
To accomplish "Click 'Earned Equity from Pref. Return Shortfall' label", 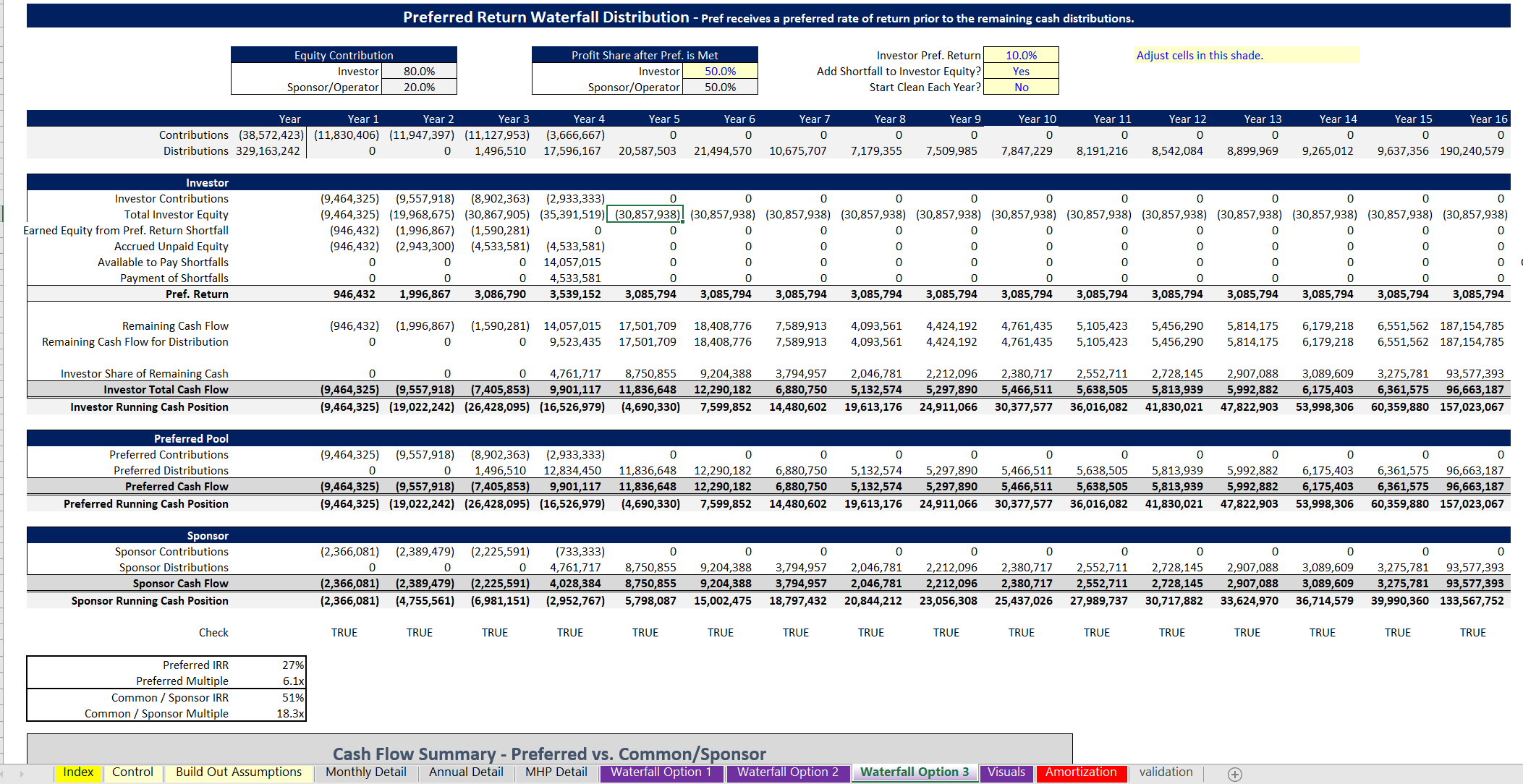I will pyautogui.click(x=126, y=230).
